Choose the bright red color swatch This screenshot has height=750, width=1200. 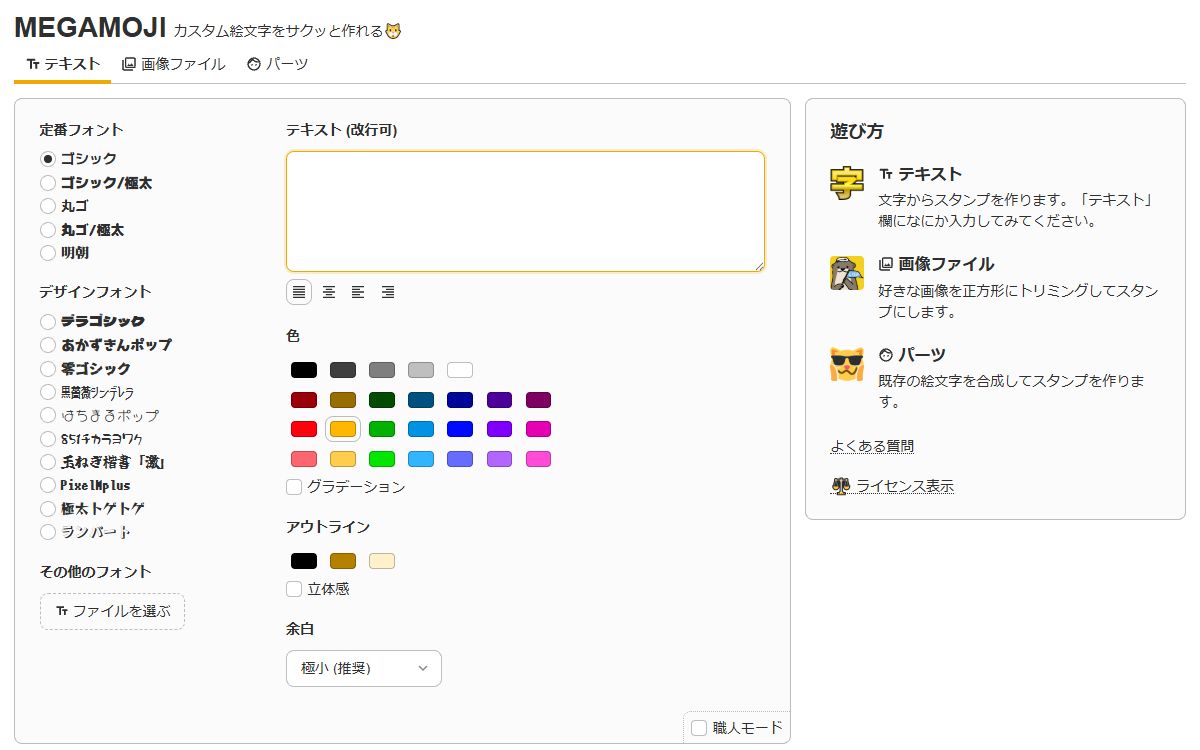304,429
